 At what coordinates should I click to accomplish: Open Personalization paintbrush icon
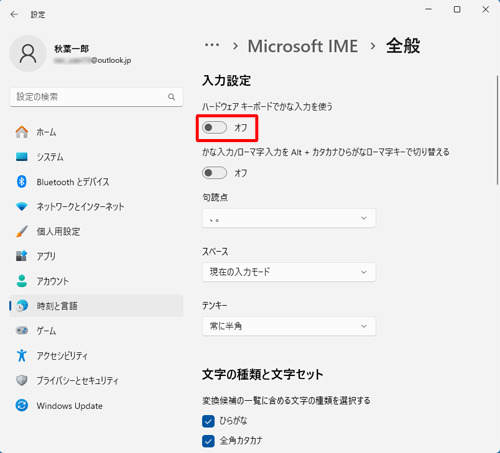[22, 231]
